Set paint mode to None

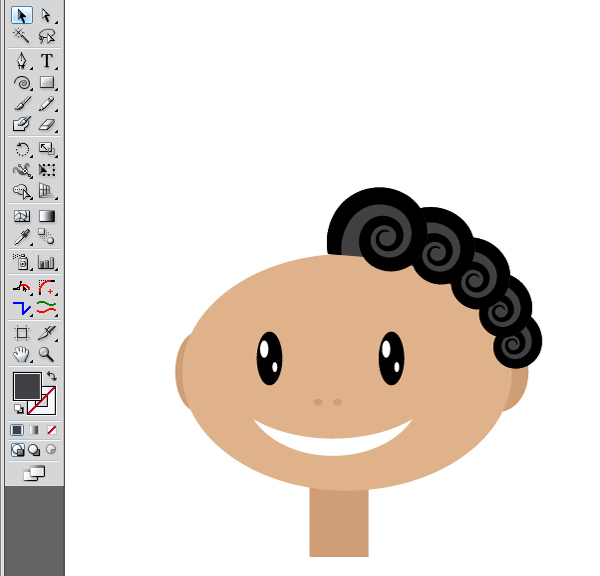click(52, 430)
